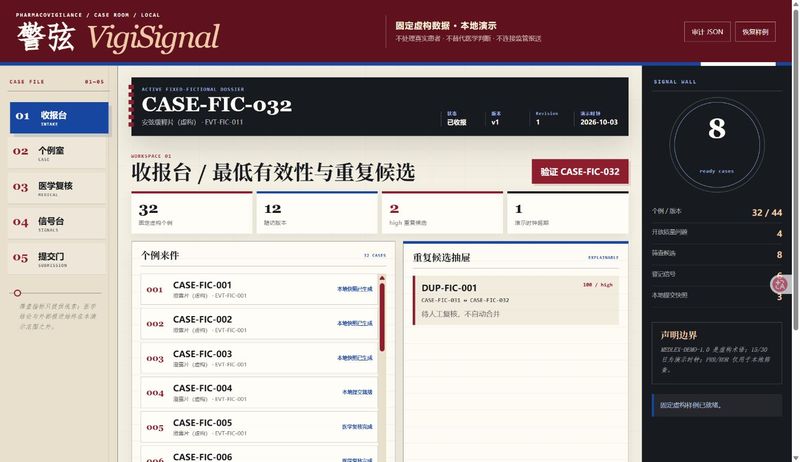The height and width of the screenshot is (462, 800).
Task: Click the slider handle below the sidebar
Action: (17, 293)
